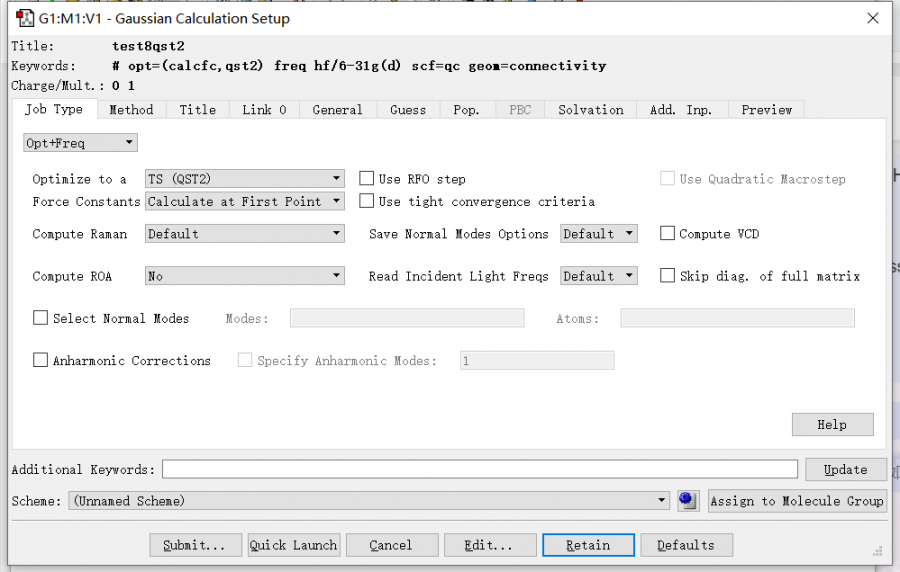900x572 pixels.
Task: Open the General tab
Action: (338, 110)
